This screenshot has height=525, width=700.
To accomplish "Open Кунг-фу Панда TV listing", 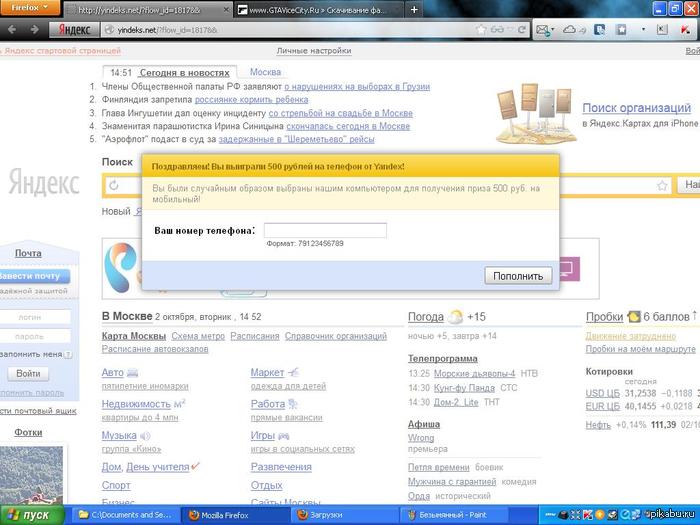I will coord(464,388).
